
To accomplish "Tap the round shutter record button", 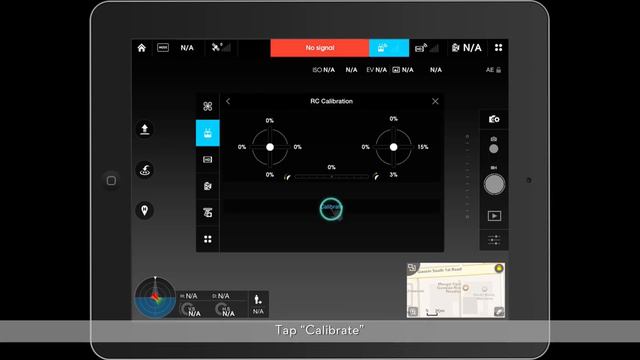I will tap(494, 184).
